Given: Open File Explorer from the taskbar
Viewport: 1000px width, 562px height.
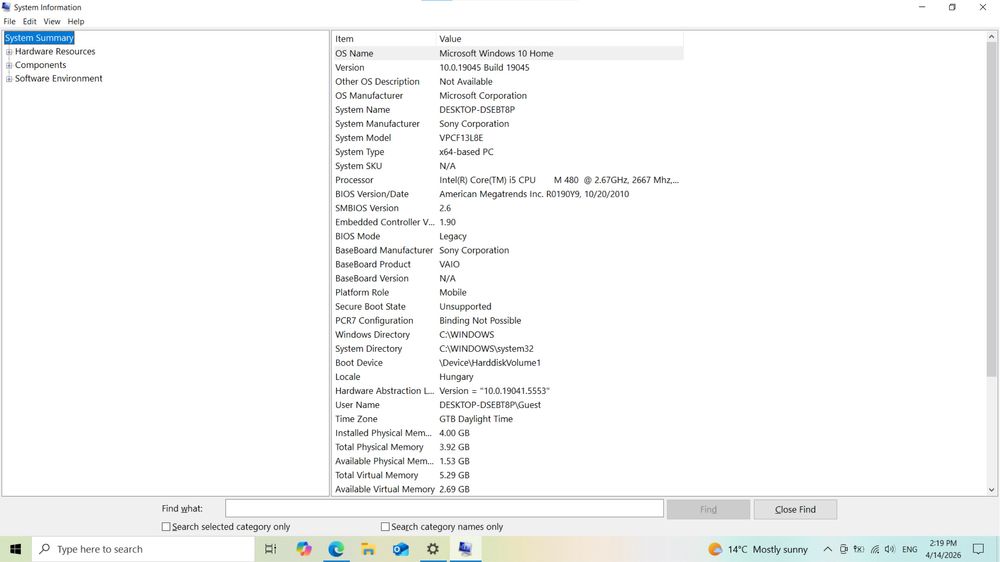Looking at the screenshot, I should 368,549.
